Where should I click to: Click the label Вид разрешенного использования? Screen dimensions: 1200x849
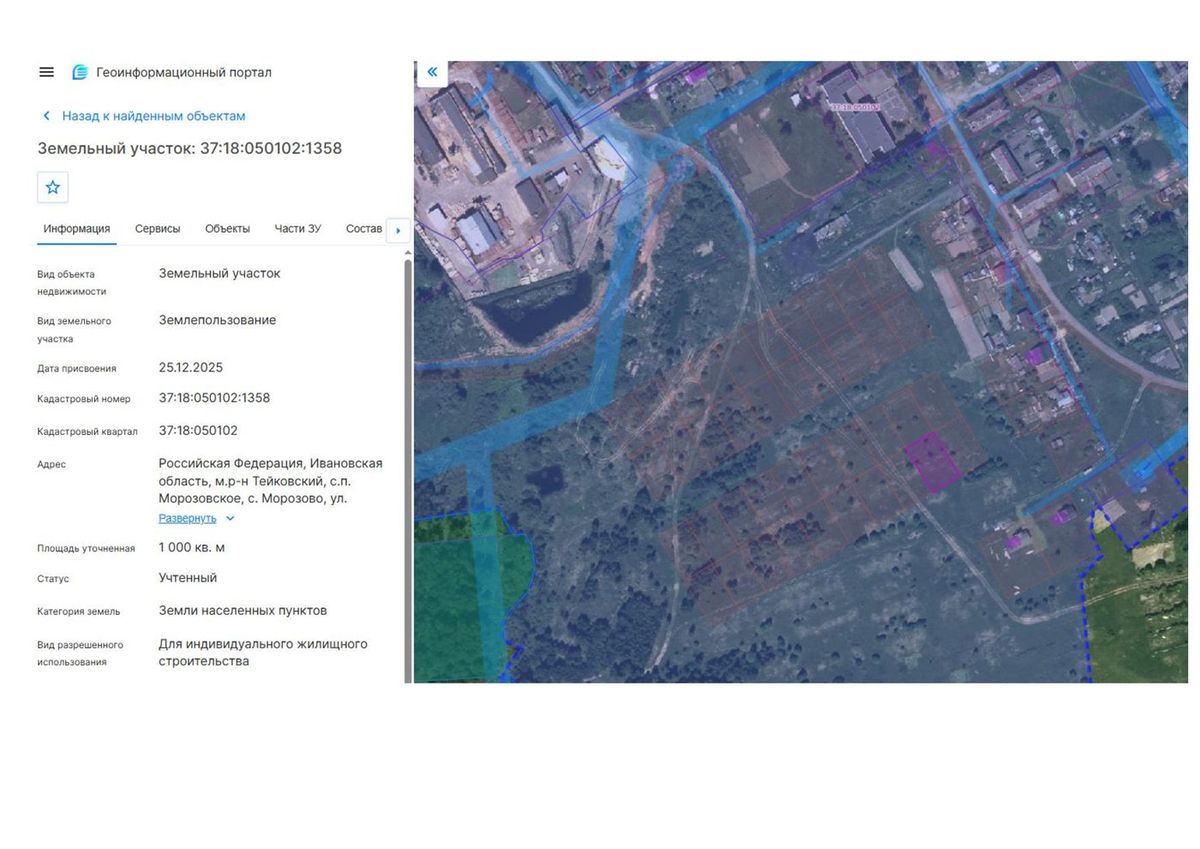(x=81, y=654)
